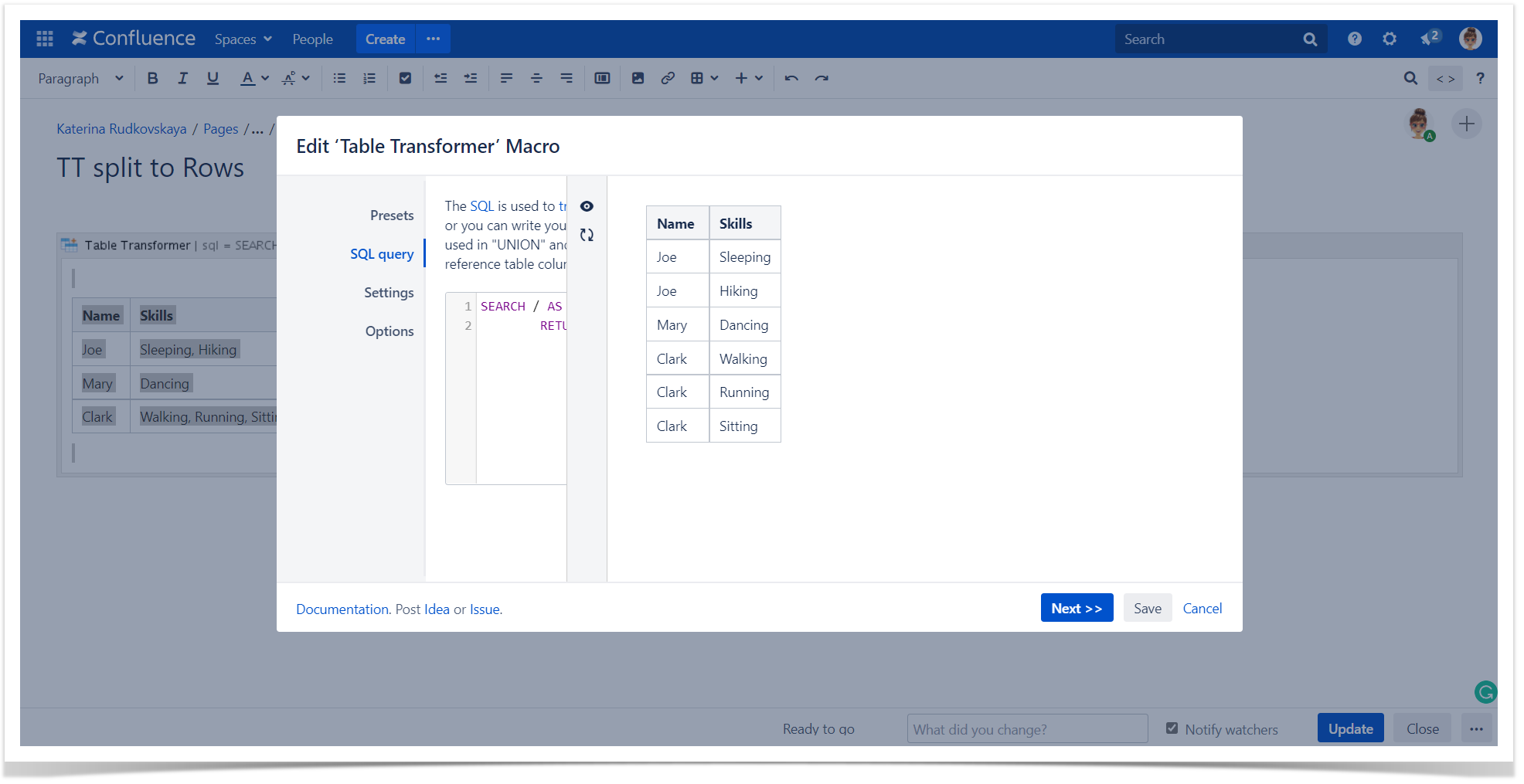
Task: Open the text color picker
Action: [x=253, y=78]
